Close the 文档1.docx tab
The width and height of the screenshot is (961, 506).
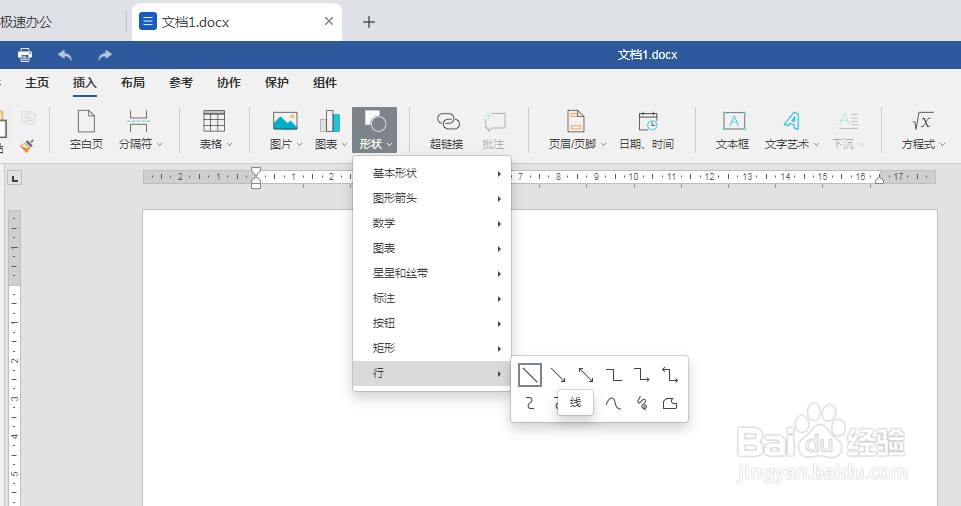coord(329,21)
